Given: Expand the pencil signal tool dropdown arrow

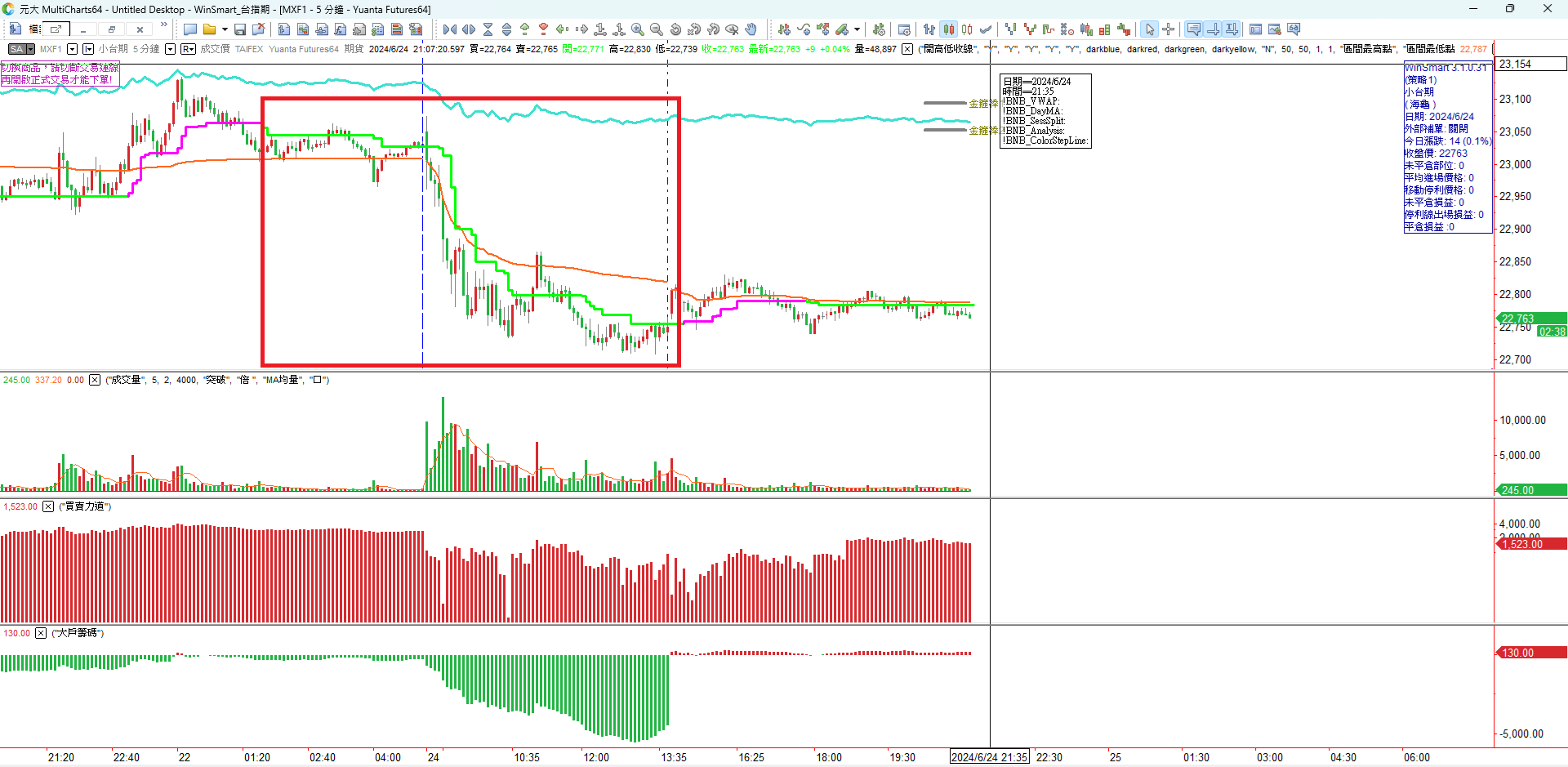Looking at the screenshot, I should [857, 29].
